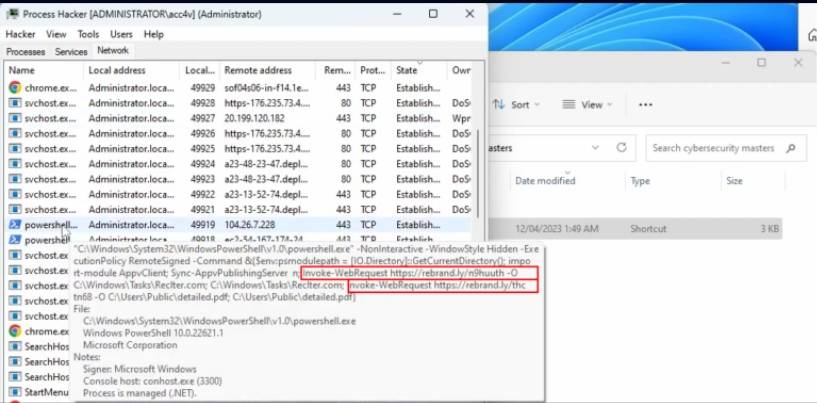Select the StartMenu process icon in the list
The width and height of the screenshot is (817, 403).
[15, 392]
